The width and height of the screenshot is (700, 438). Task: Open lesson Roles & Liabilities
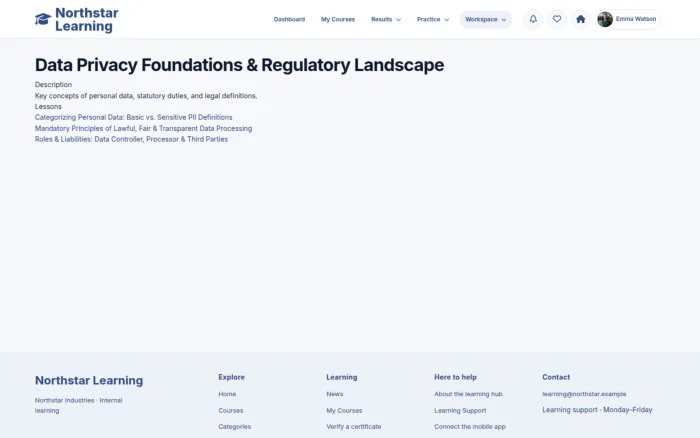tap(131, 139)
